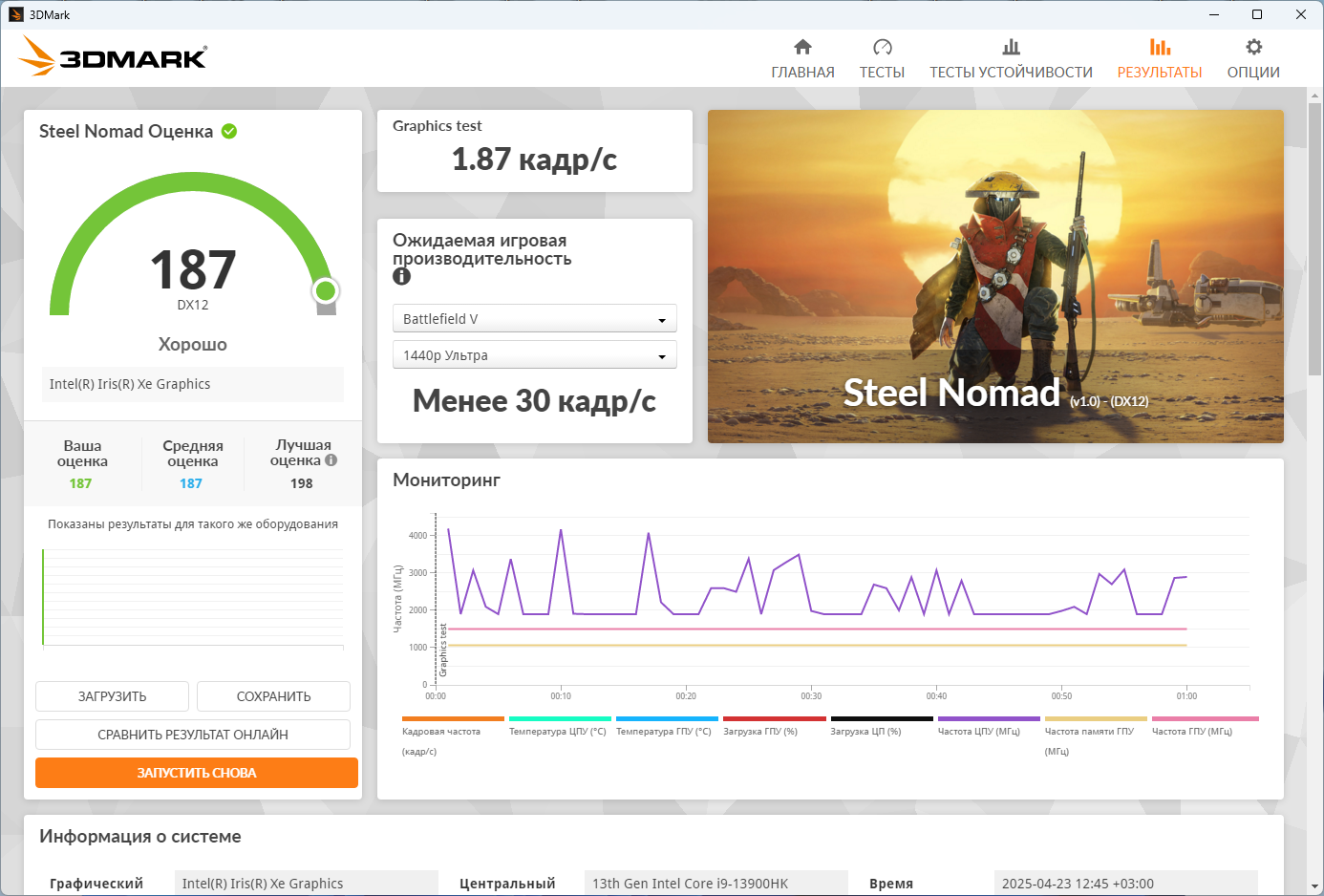Image resolution: width=1324 pixels, height=896 pixels.
Task: Open the Тесты gauge icon
Action: point(882,47)
